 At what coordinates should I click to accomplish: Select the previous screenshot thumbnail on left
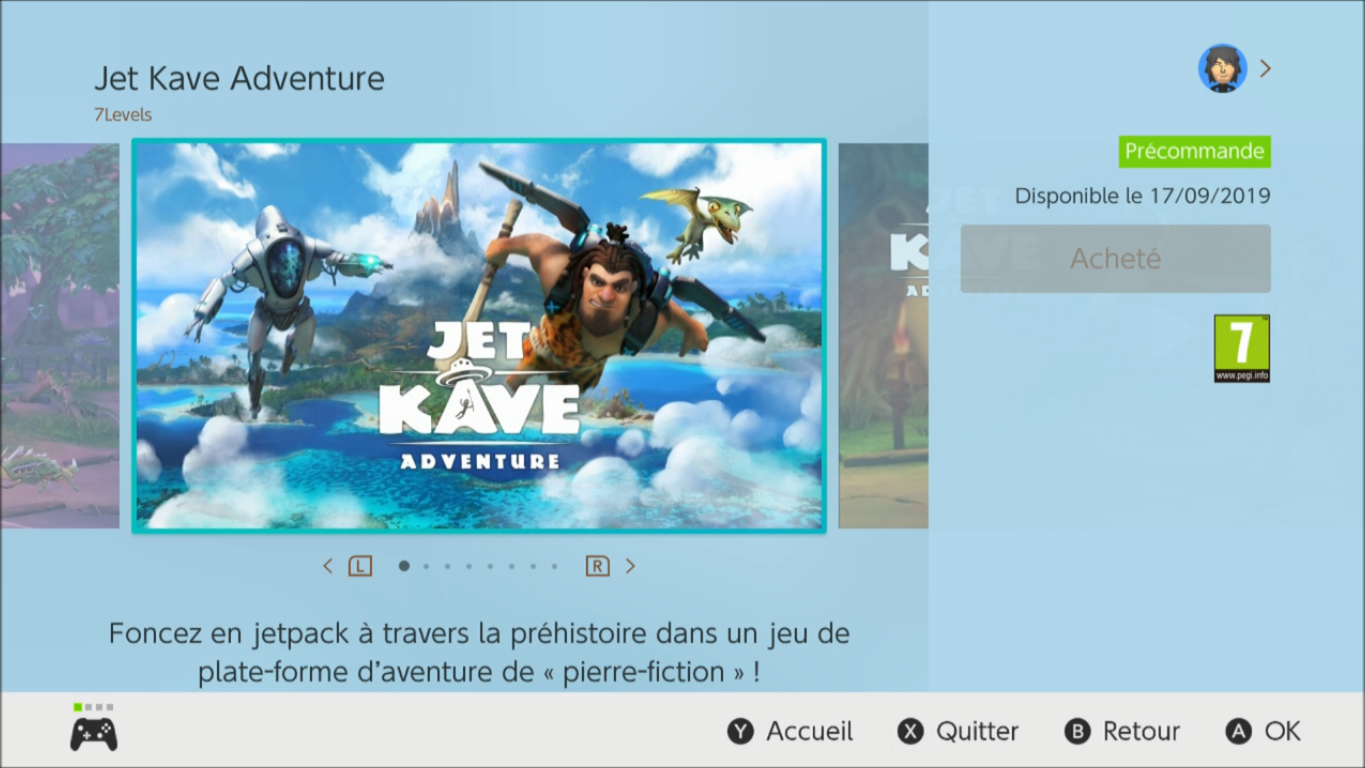[x=60, y=336]
